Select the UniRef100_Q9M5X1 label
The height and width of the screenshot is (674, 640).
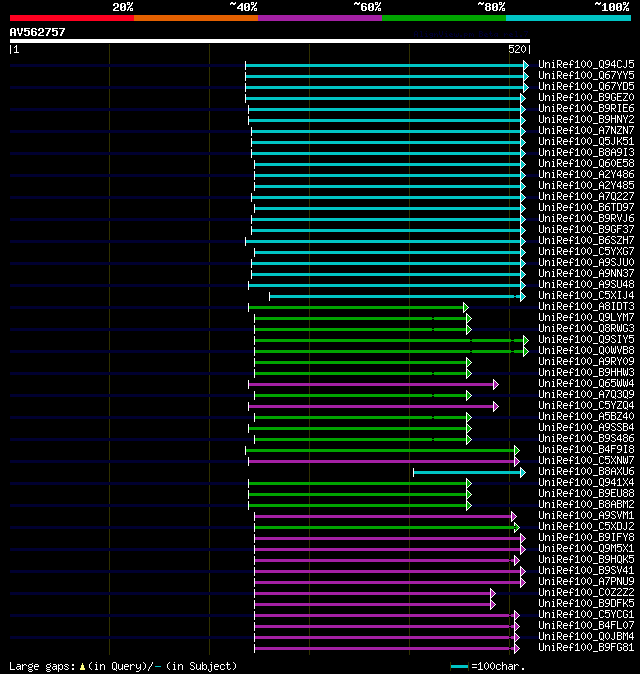coord(586,548)
